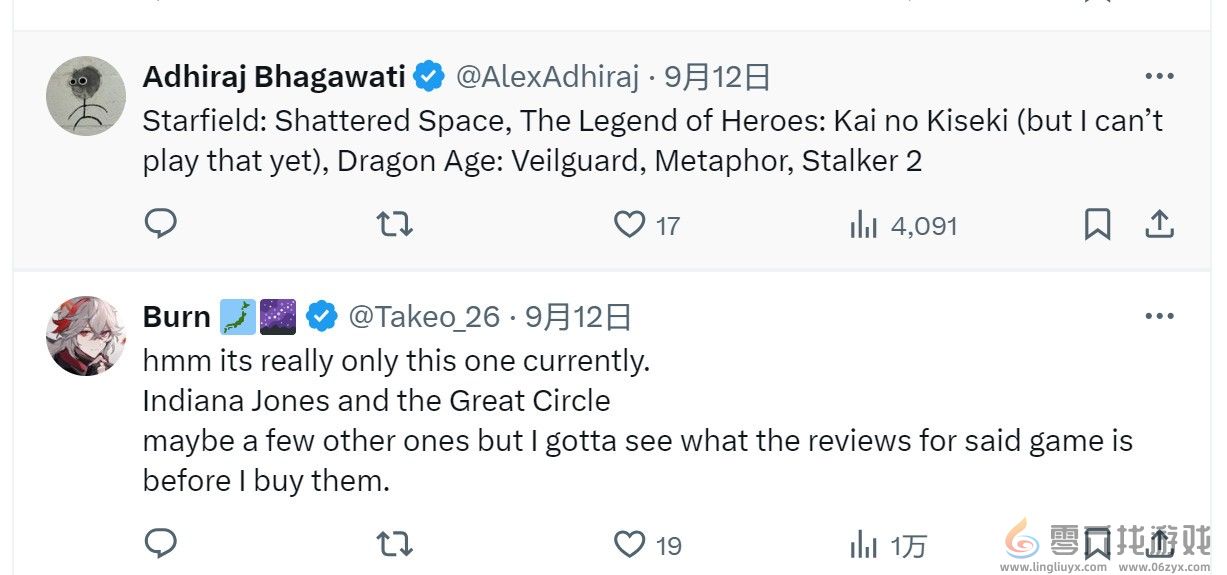Open the @AlexAdhiraj handle link

(x=547, y=76)
